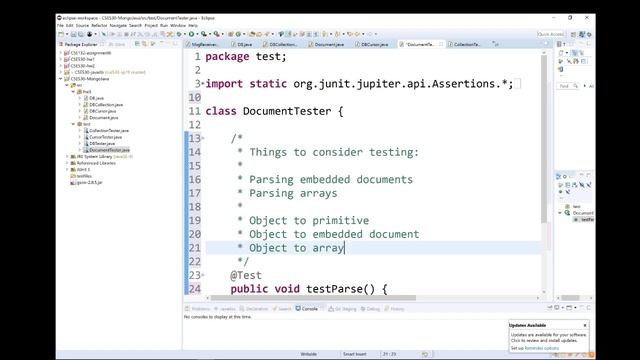Switch to the CollectionTe... editor tab
The image size is (640, 360).
[x=467, y=44]
